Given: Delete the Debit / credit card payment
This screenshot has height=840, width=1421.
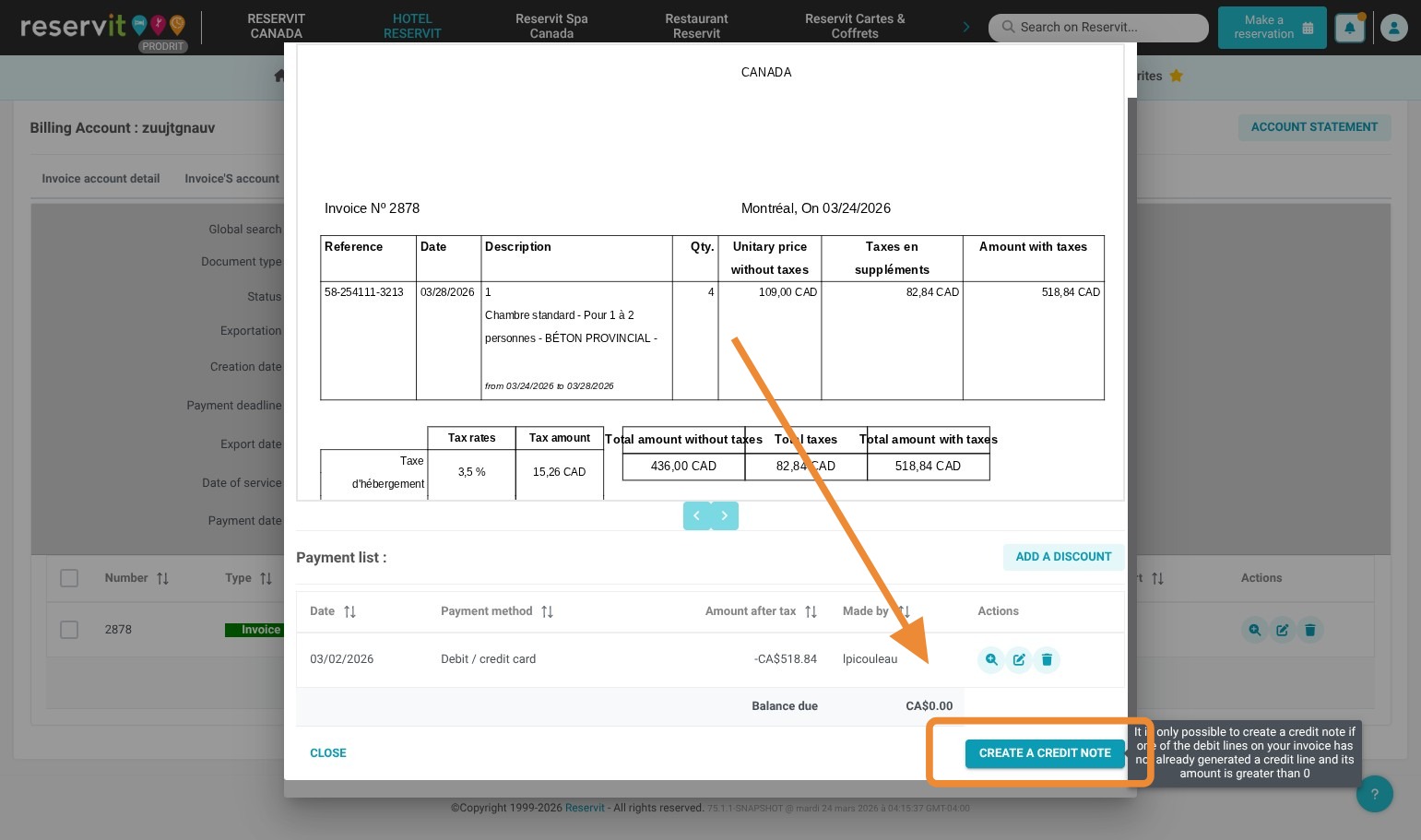Looking at the screenshot, I should coord(1047,659).
